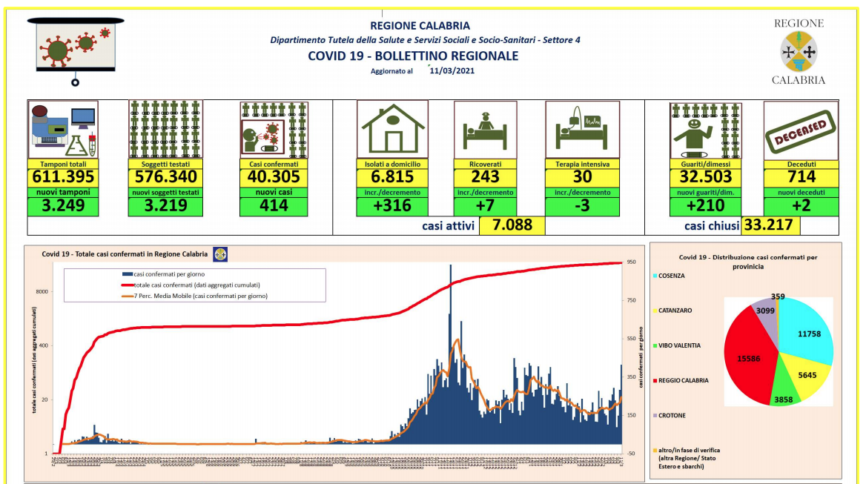Screen dimensions: 866x484
Task: Click the Regione Calabria logo emblem
Action: (797, 50)
